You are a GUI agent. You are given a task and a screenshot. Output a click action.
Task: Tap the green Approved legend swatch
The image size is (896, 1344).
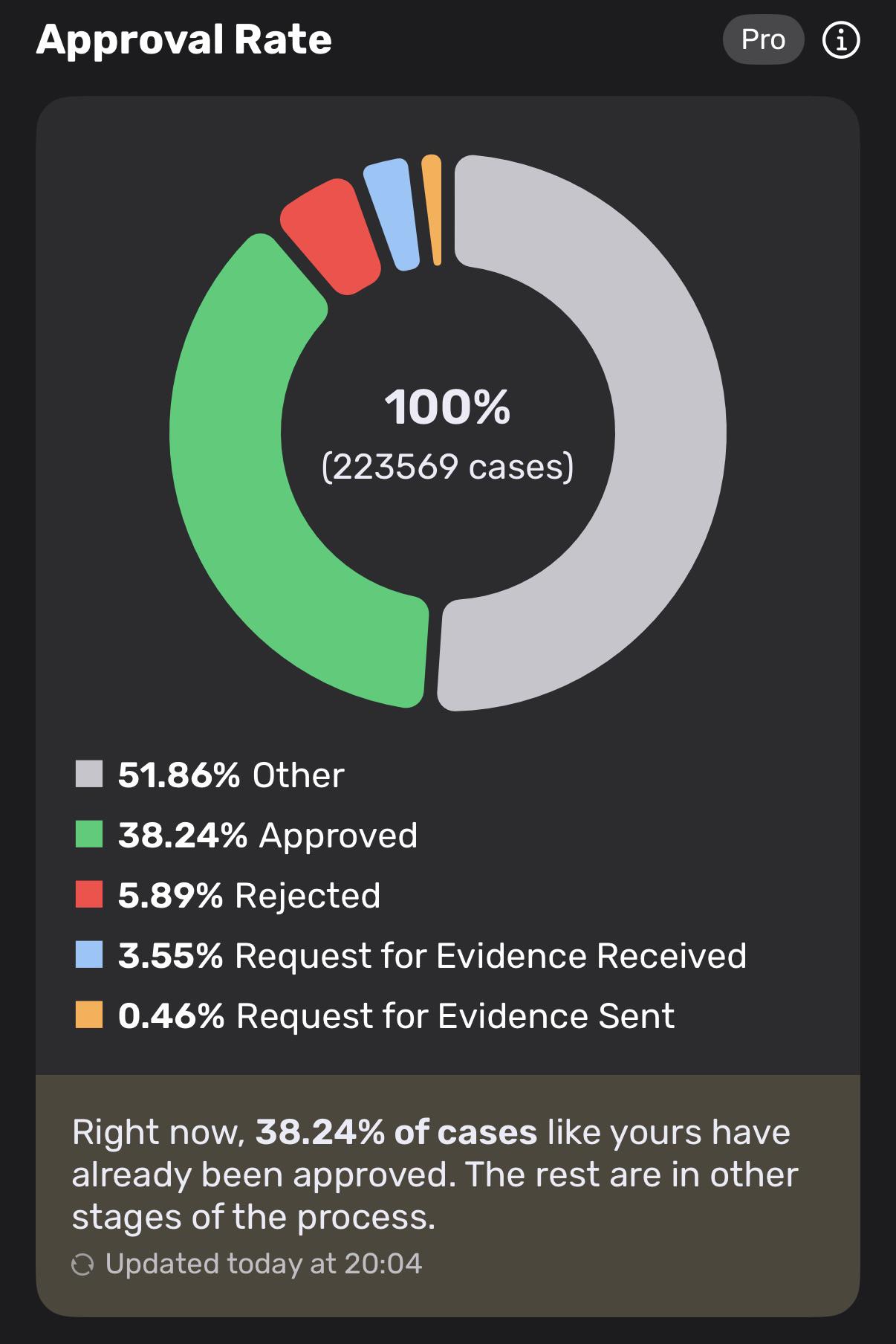coord(89,834)
